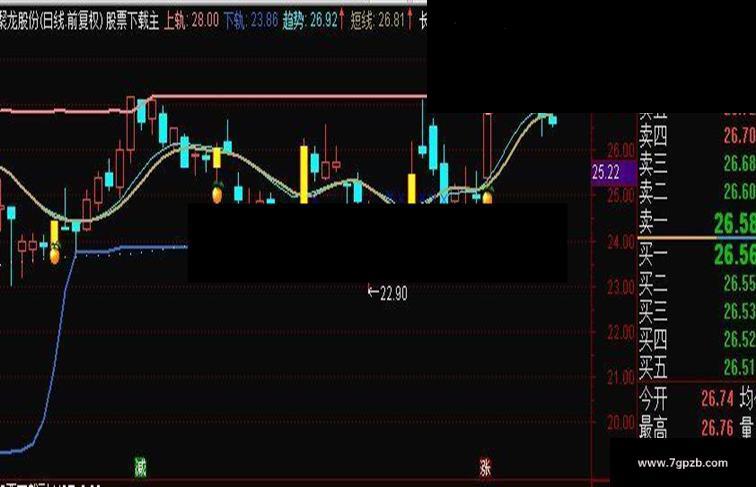Select the 买三 bid row label
Image resolution: width=756 pixels, height=487 pixels.
click(x=653, y=311)
